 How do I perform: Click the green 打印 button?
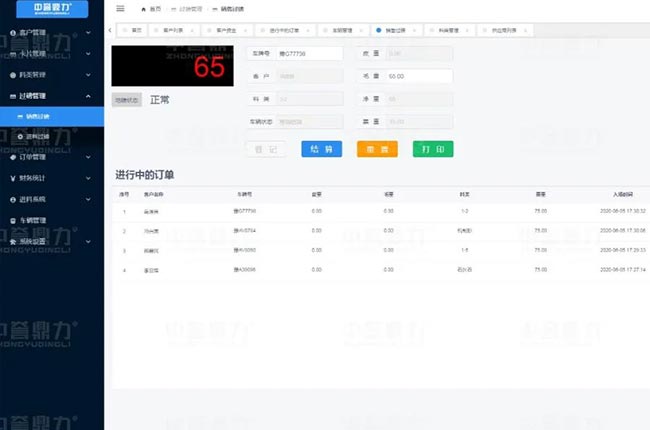click(x=433, y=149)
